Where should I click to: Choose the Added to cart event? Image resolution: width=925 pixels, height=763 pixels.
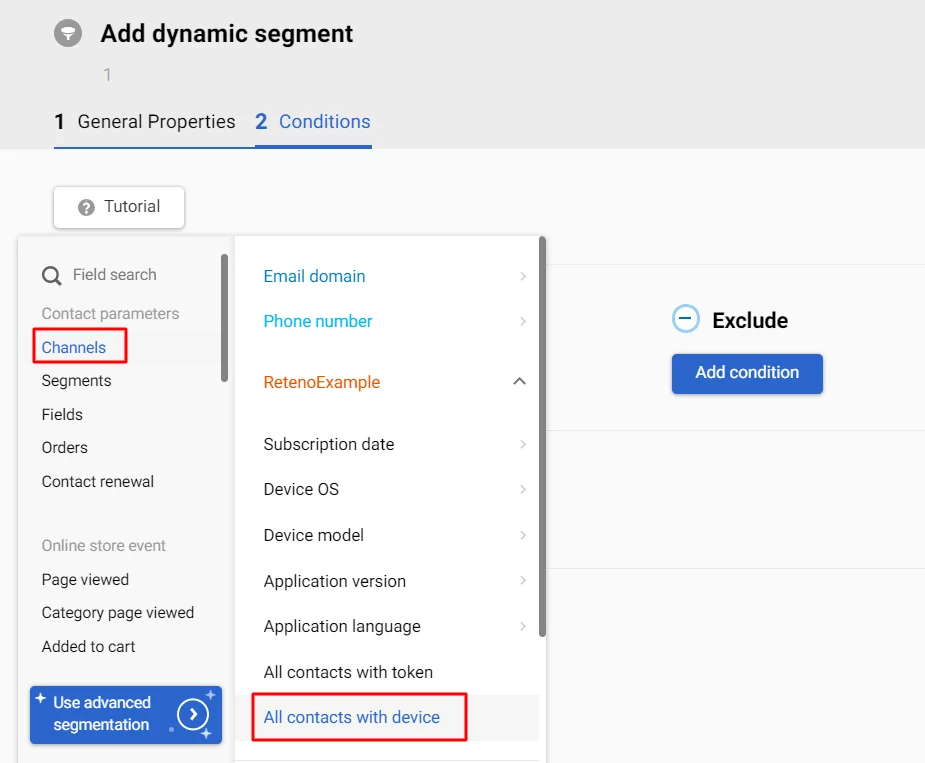point(89,647)
